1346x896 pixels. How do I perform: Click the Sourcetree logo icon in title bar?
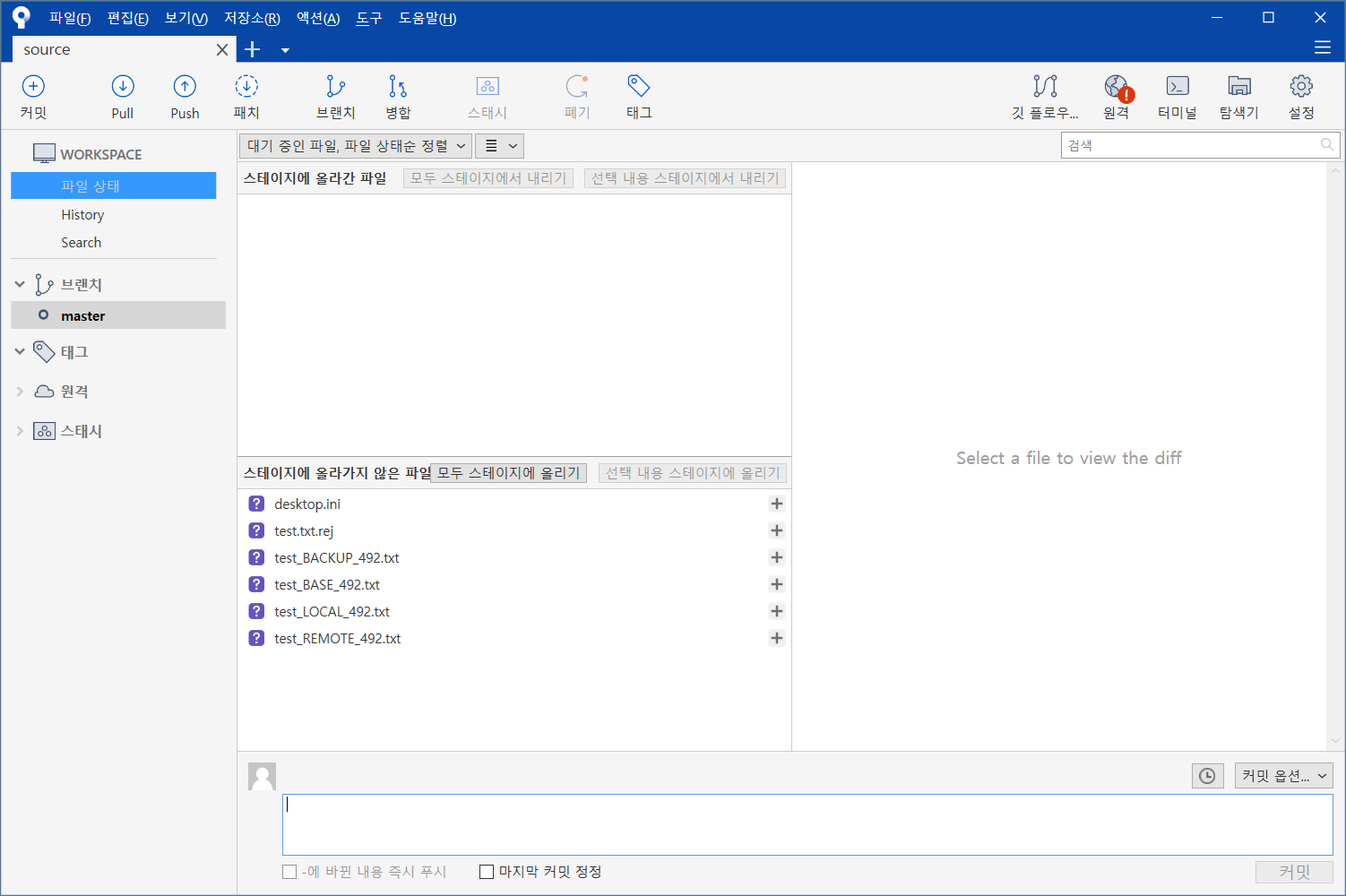(x=22, y=17)
